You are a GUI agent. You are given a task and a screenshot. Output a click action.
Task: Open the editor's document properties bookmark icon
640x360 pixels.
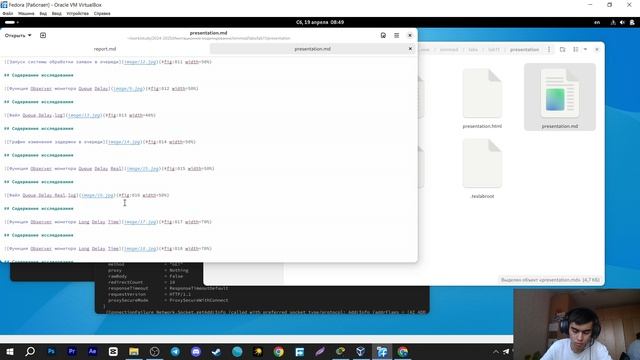383,36
